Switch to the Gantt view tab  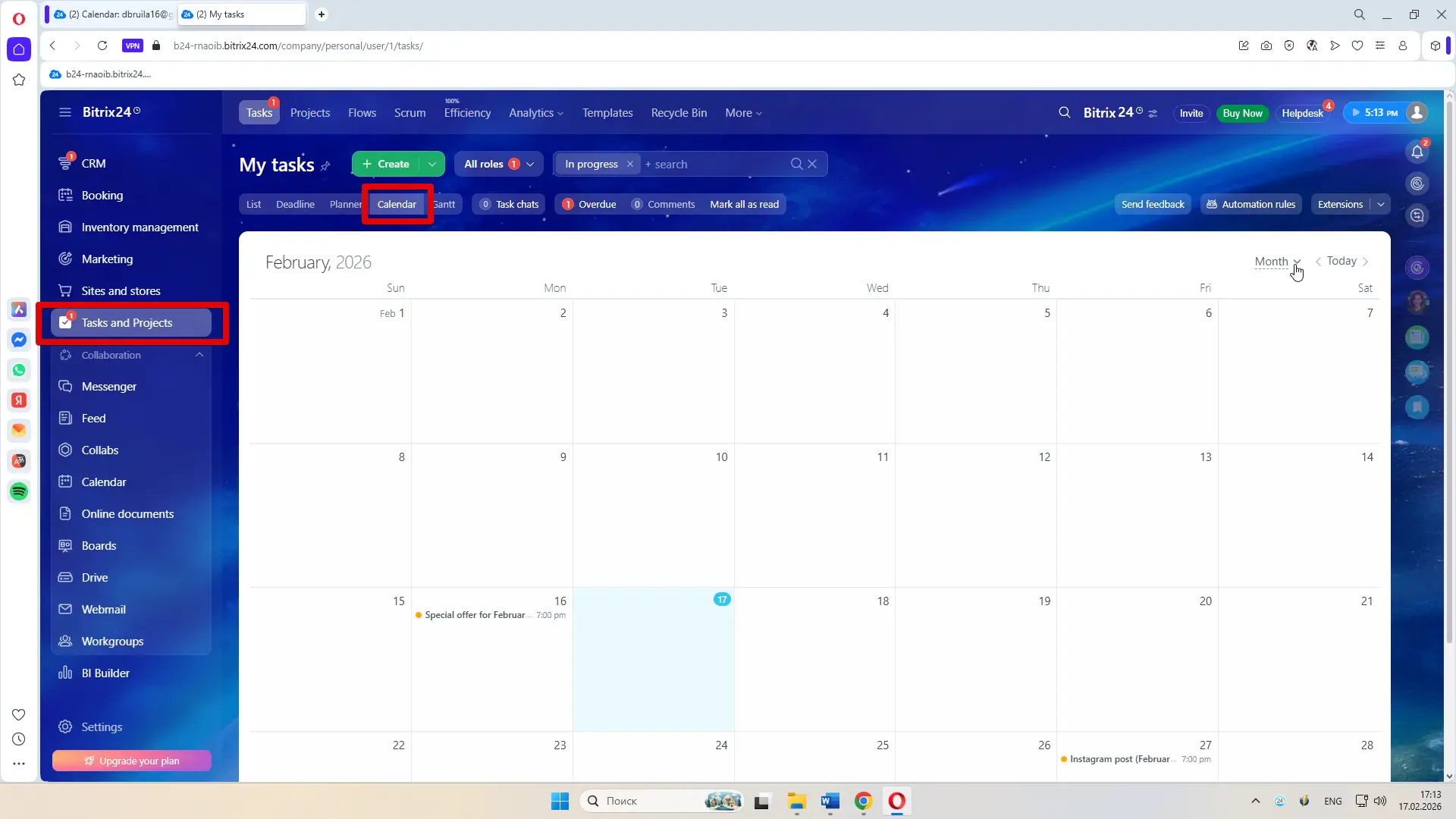[445, 205]
